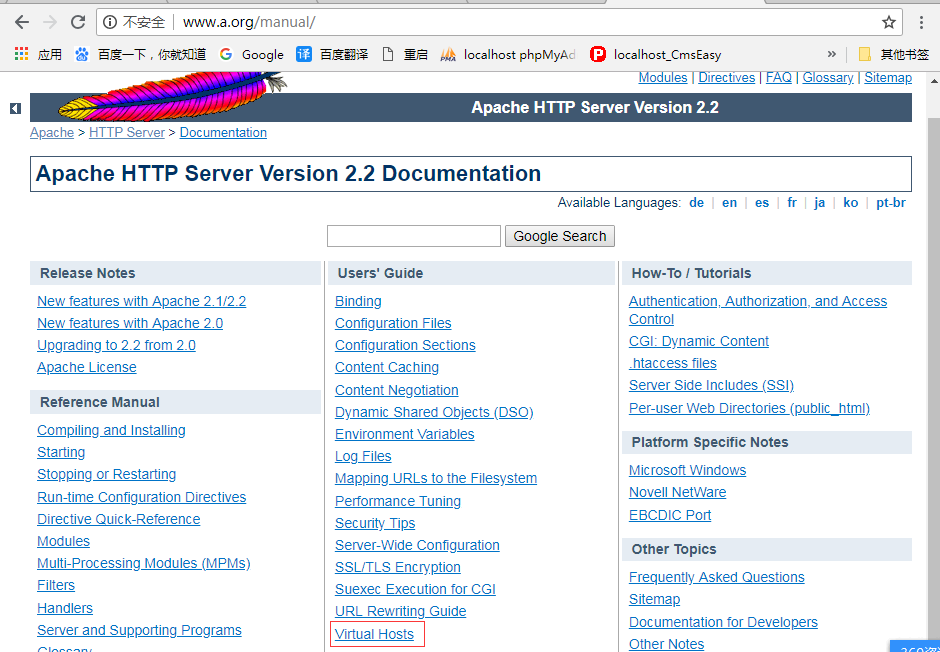Open the Binding link
This screenshot has width=940, height=652.
(x=358, y=301)
